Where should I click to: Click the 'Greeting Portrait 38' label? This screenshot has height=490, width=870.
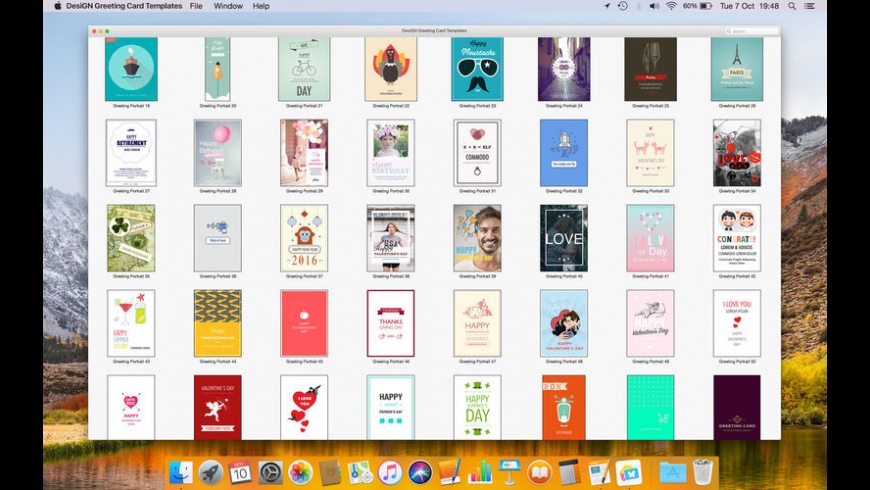(391, 276)
